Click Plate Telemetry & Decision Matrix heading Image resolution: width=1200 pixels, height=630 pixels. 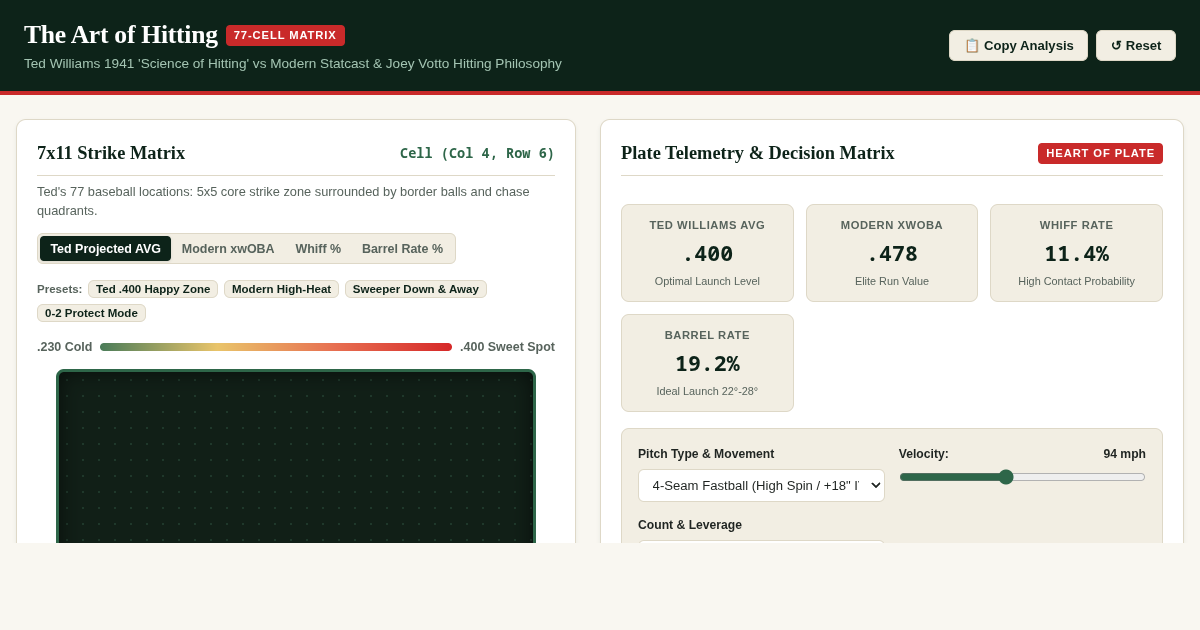(758, 153)
